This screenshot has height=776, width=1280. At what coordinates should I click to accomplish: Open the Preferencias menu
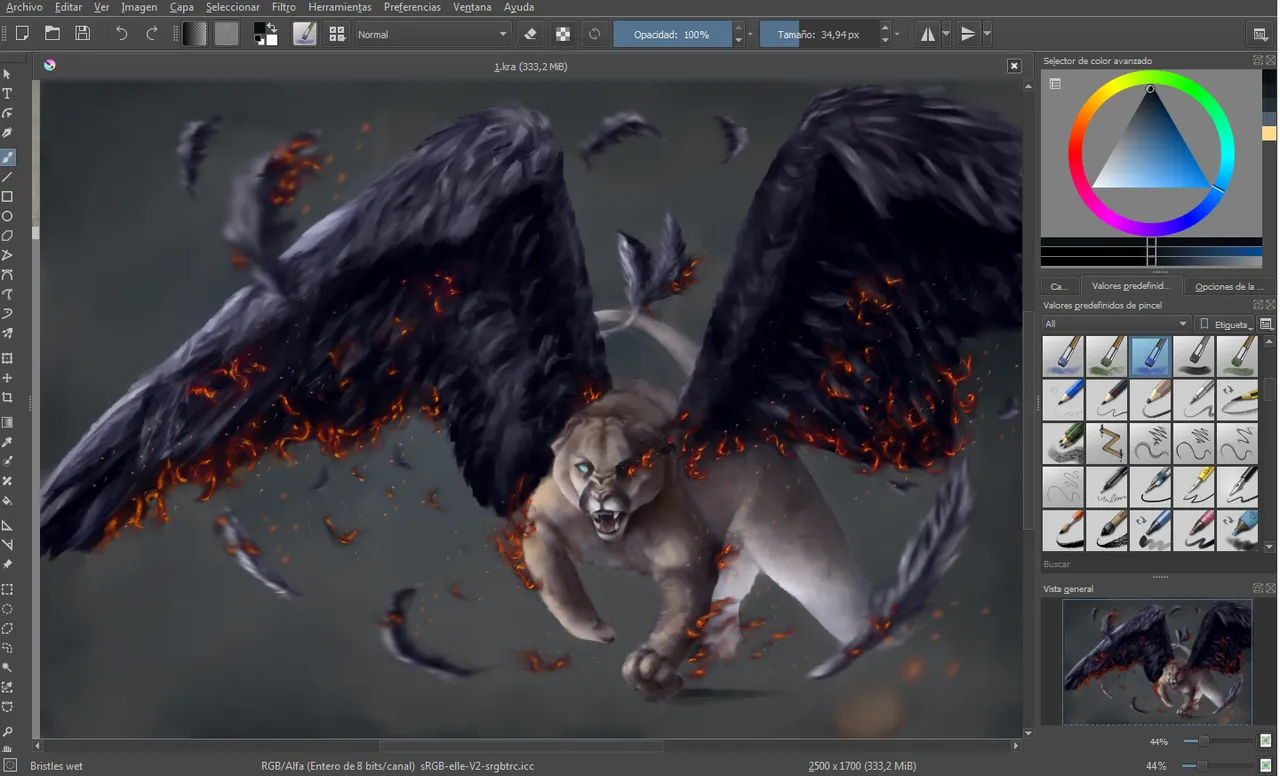coord(412,7)
